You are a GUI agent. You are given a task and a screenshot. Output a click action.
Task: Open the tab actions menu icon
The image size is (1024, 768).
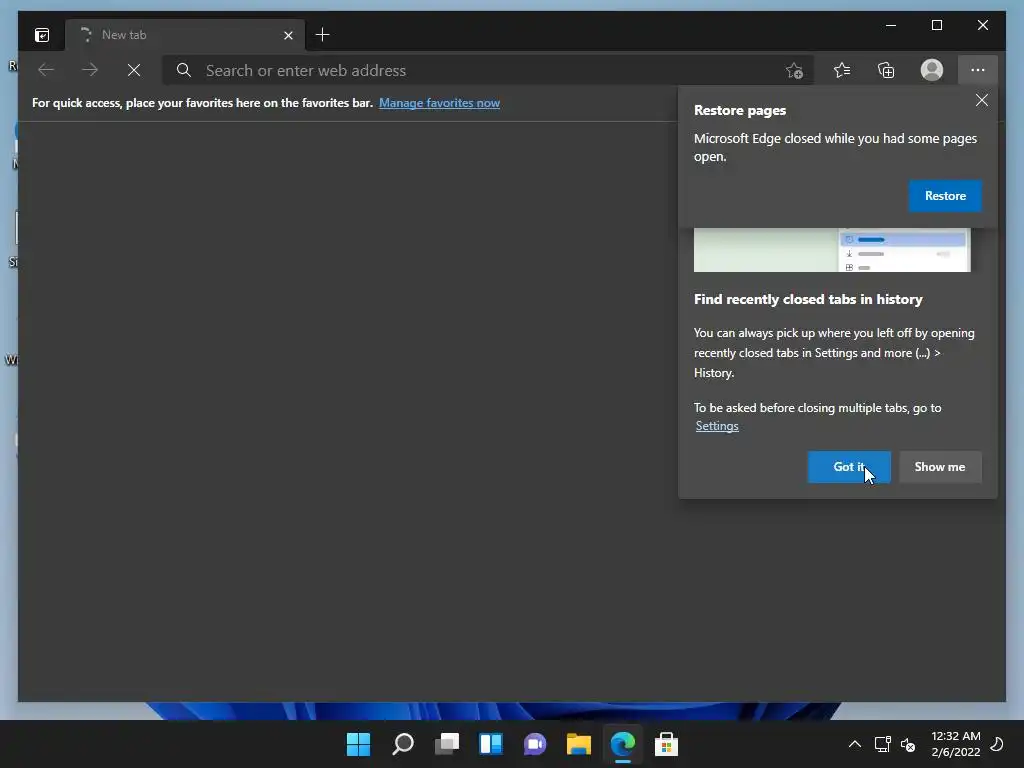(42, 35)
